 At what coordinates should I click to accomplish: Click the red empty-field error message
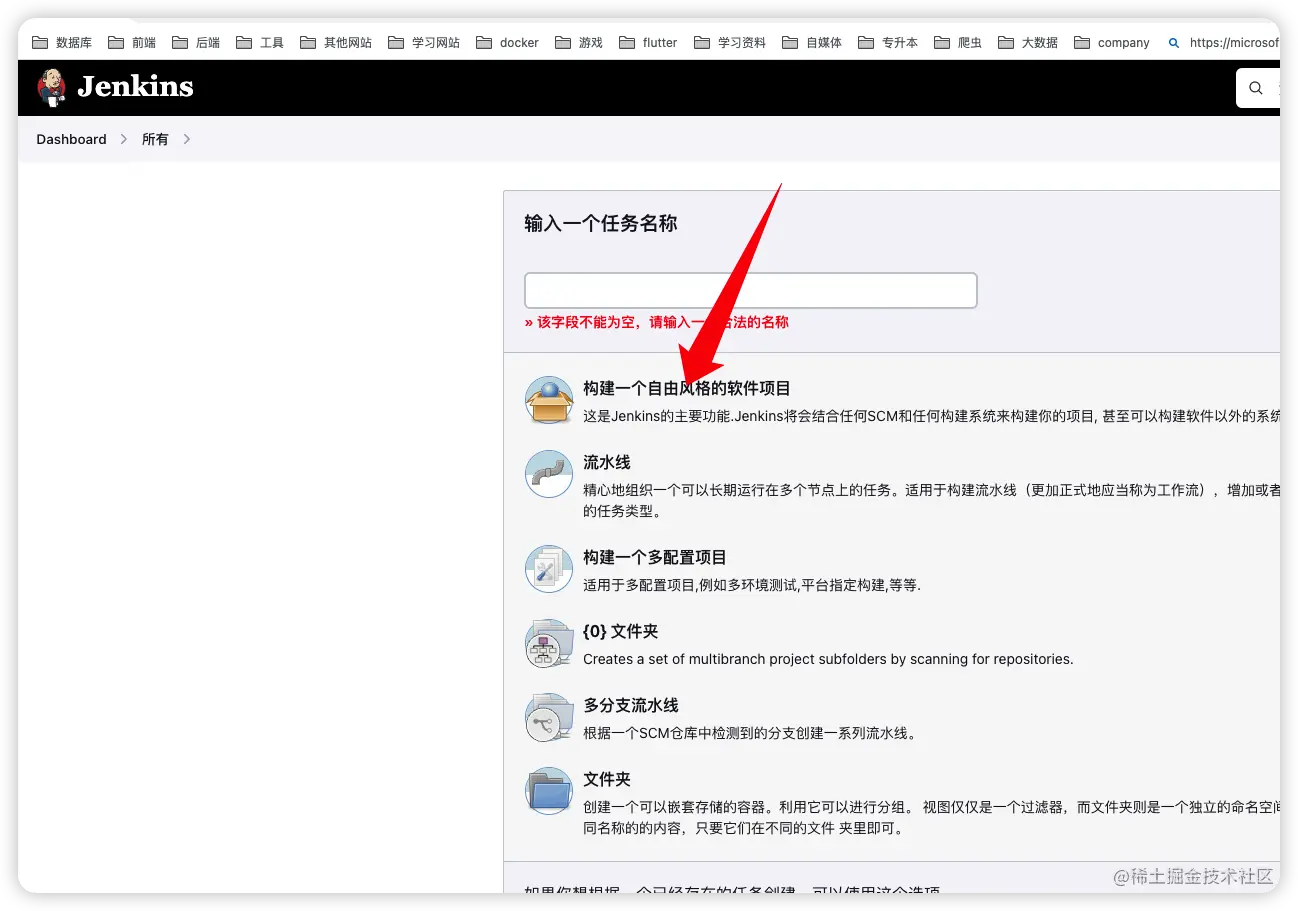(657, 322)
